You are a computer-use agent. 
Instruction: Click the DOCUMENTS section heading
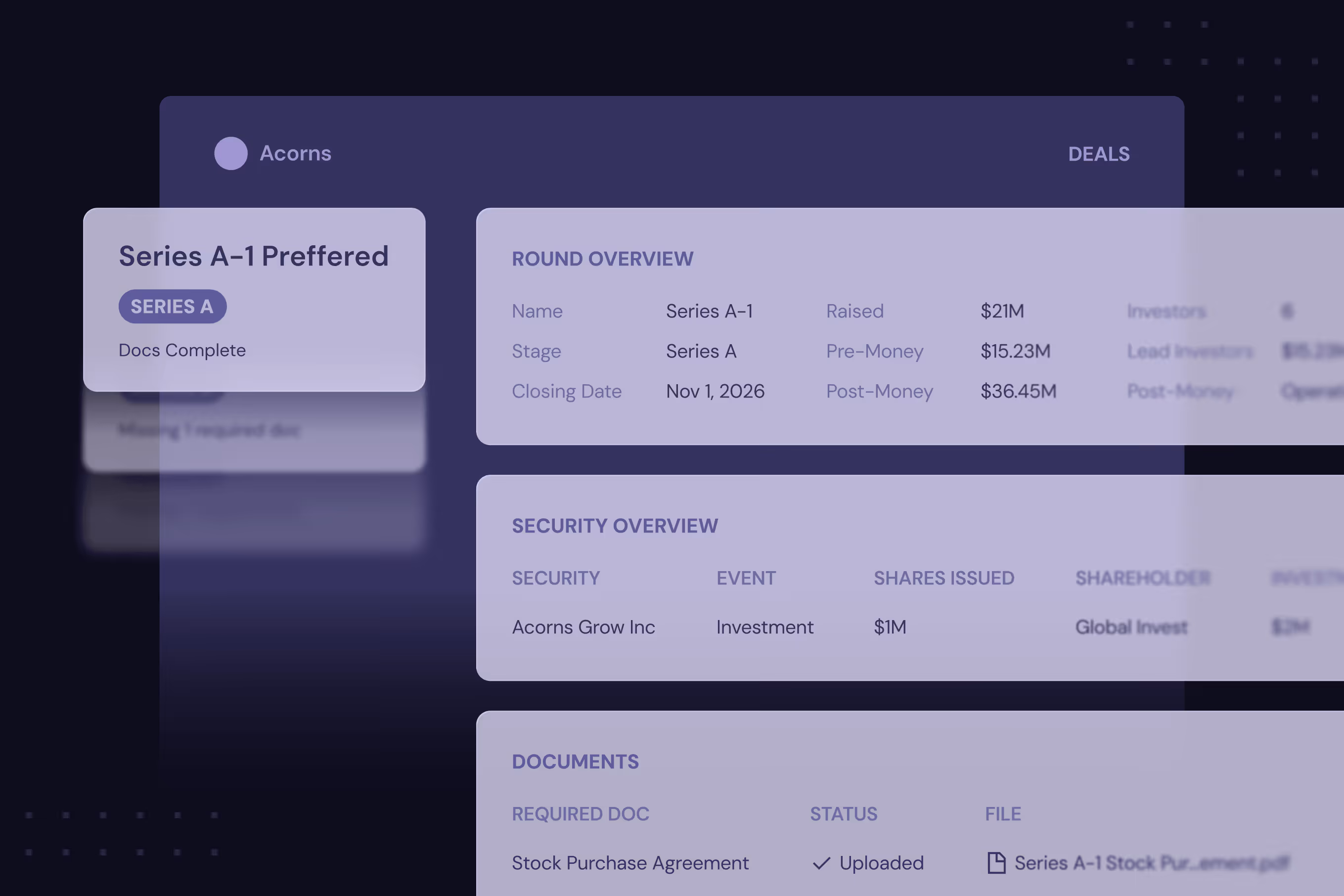tap(575, 762)
